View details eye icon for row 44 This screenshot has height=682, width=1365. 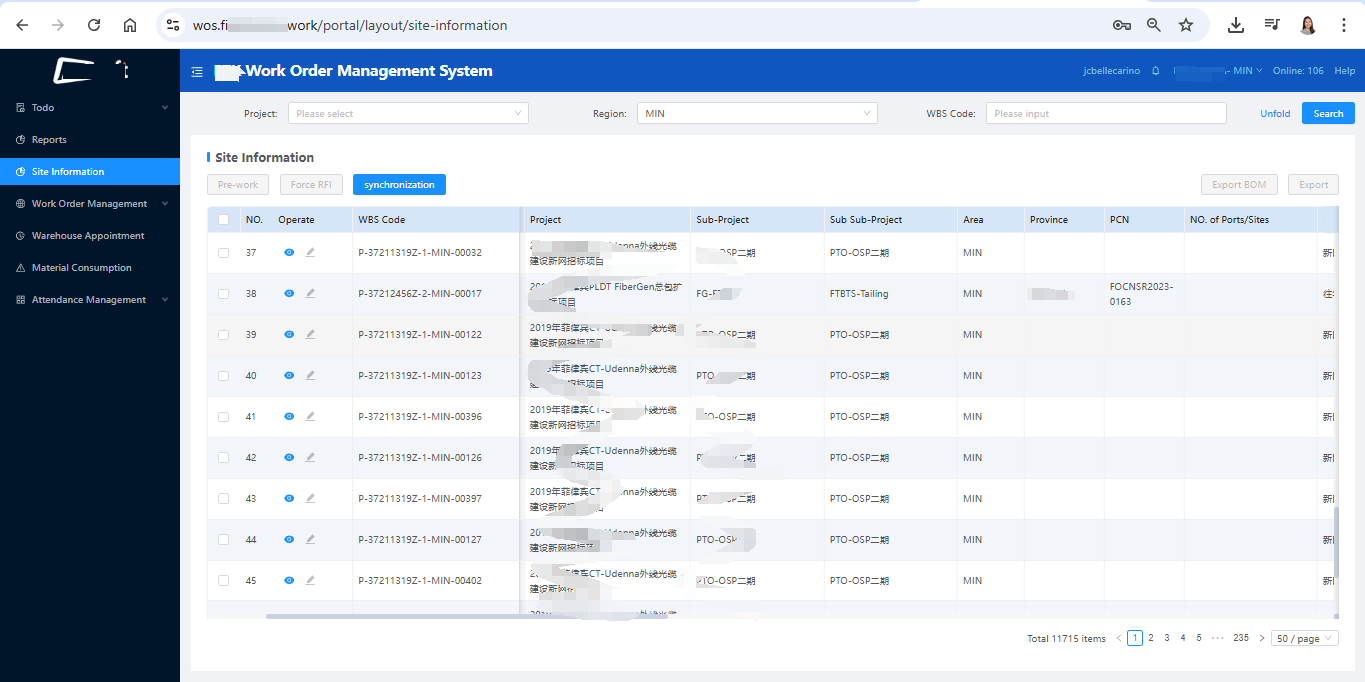(x=289, y=540)
